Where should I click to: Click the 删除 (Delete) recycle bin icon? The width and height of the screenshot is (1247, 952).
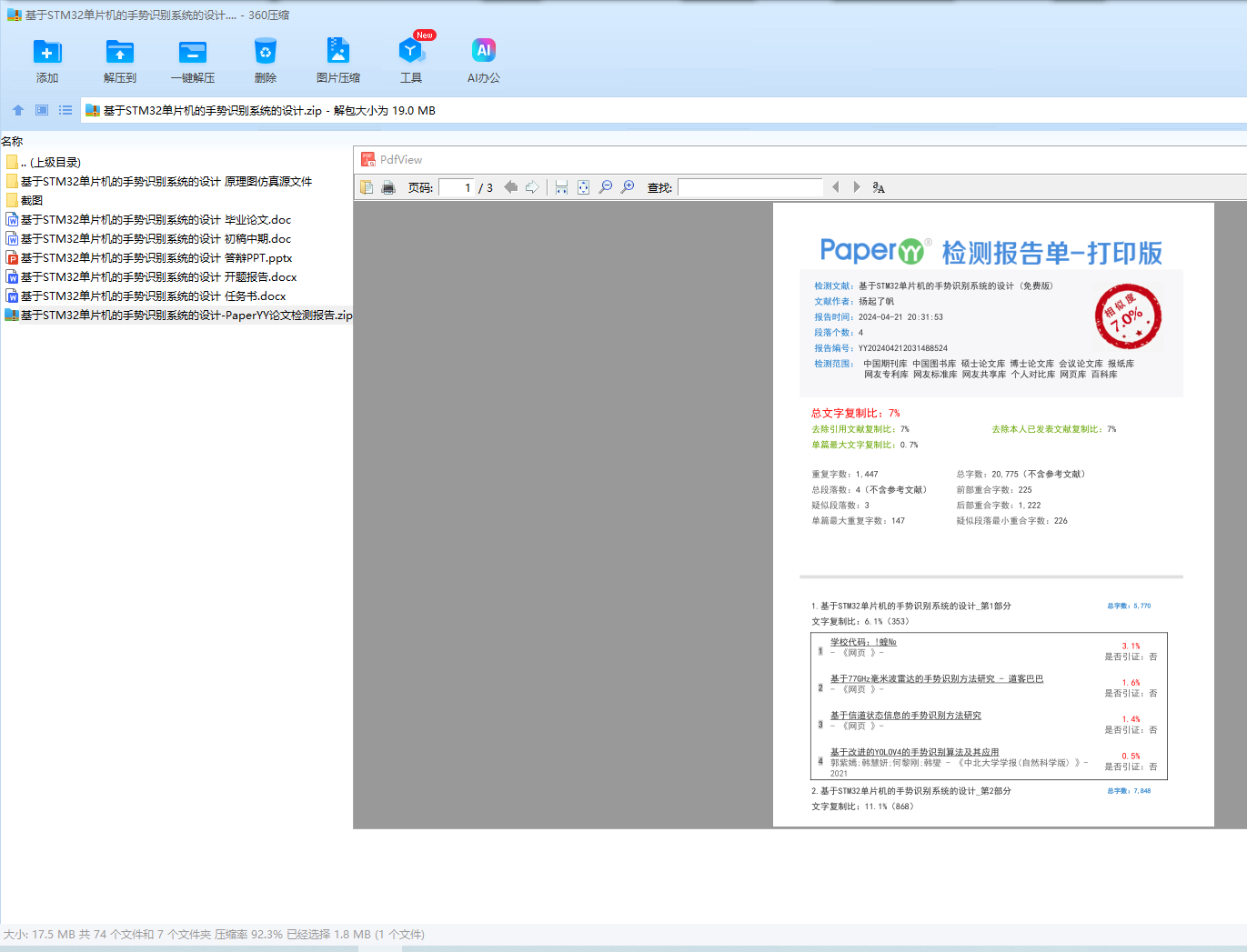pyautogui.click(x=266, y=52)
